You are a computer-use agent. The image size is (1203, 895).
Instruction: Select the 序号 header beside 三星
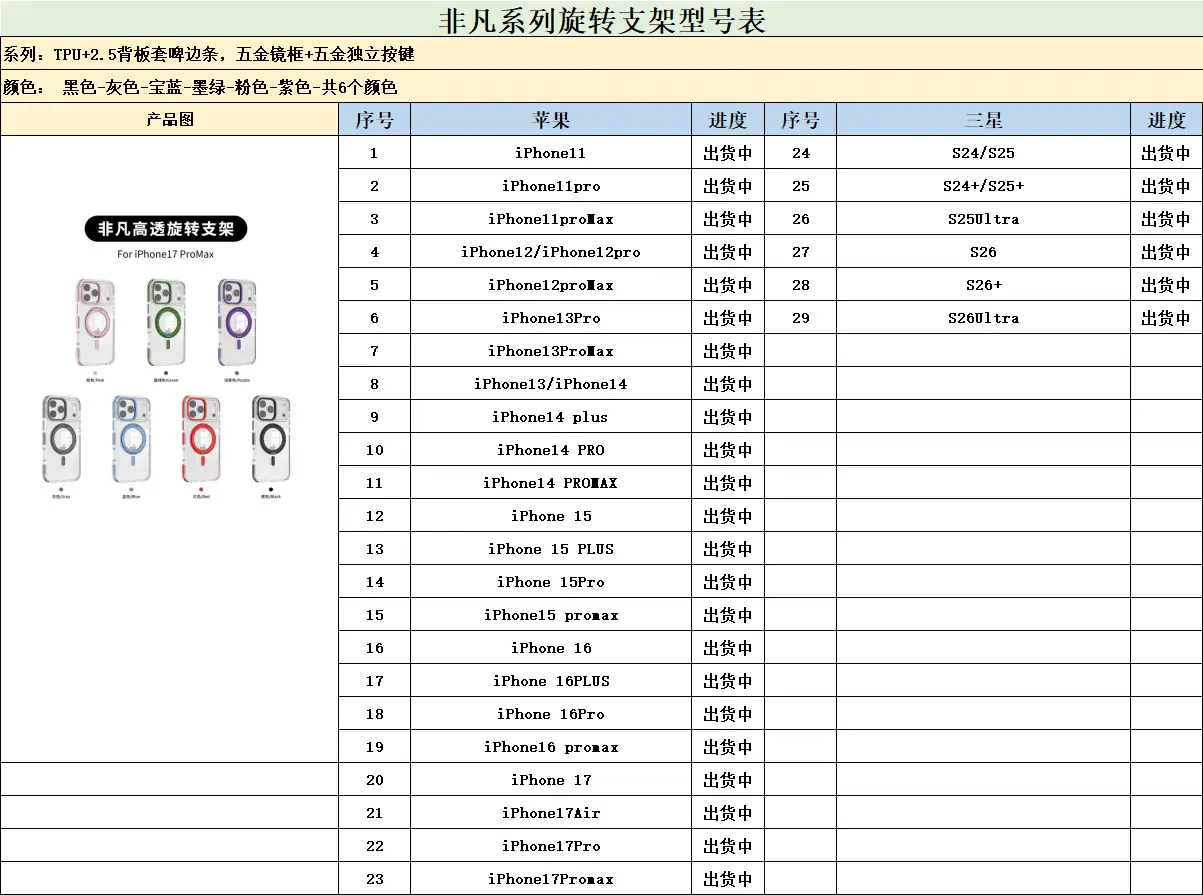click(801, 120)
